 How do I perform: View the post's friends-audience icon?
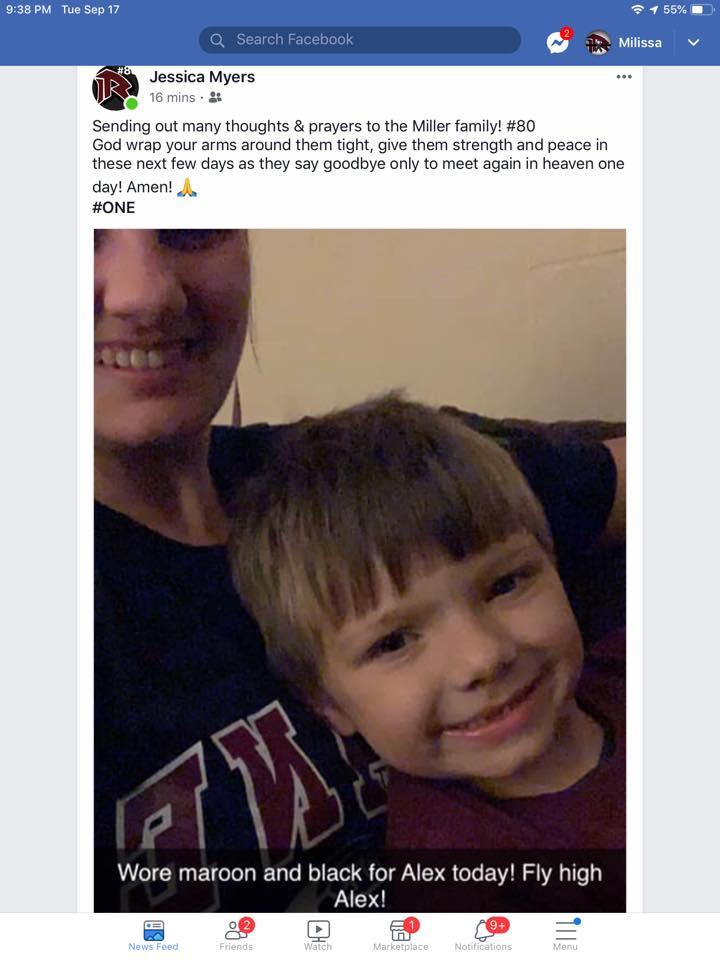(215, 97)
